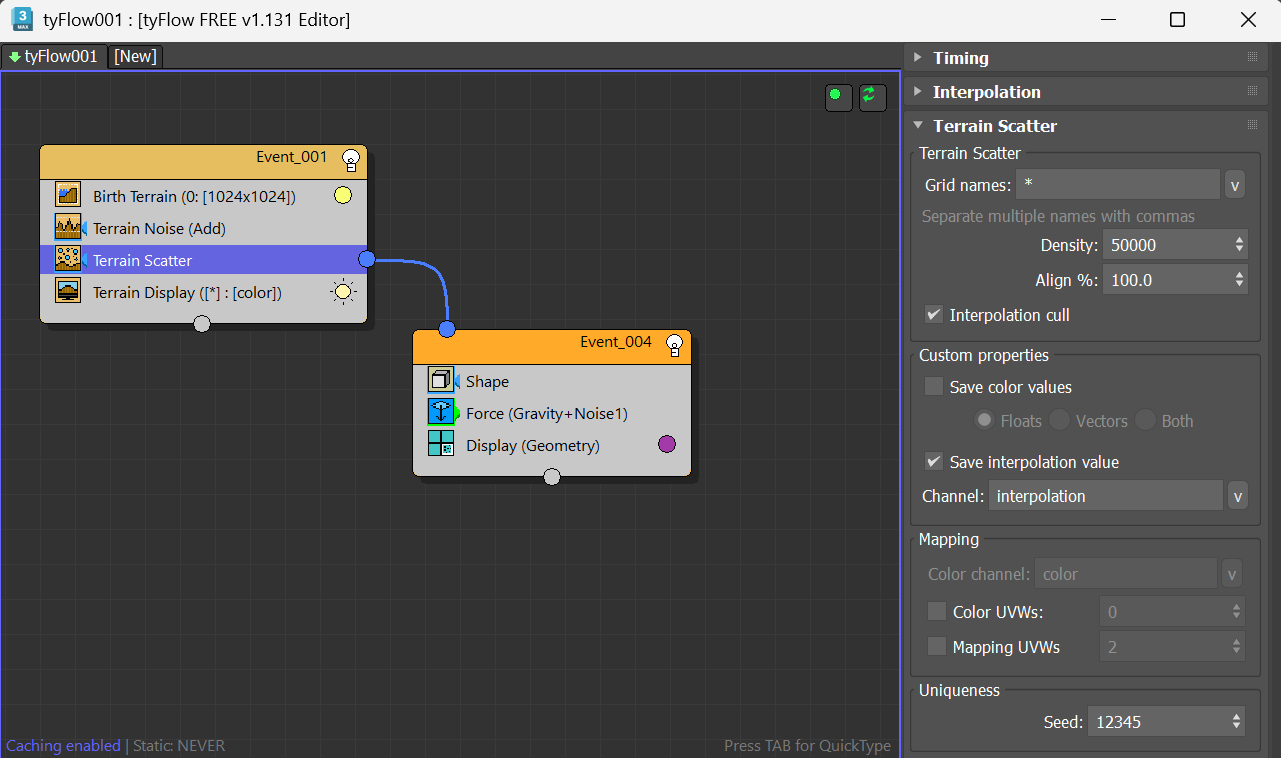Uncheck Save interpolation value
This screenshot has width=1281, height=758.
point(934,462)
